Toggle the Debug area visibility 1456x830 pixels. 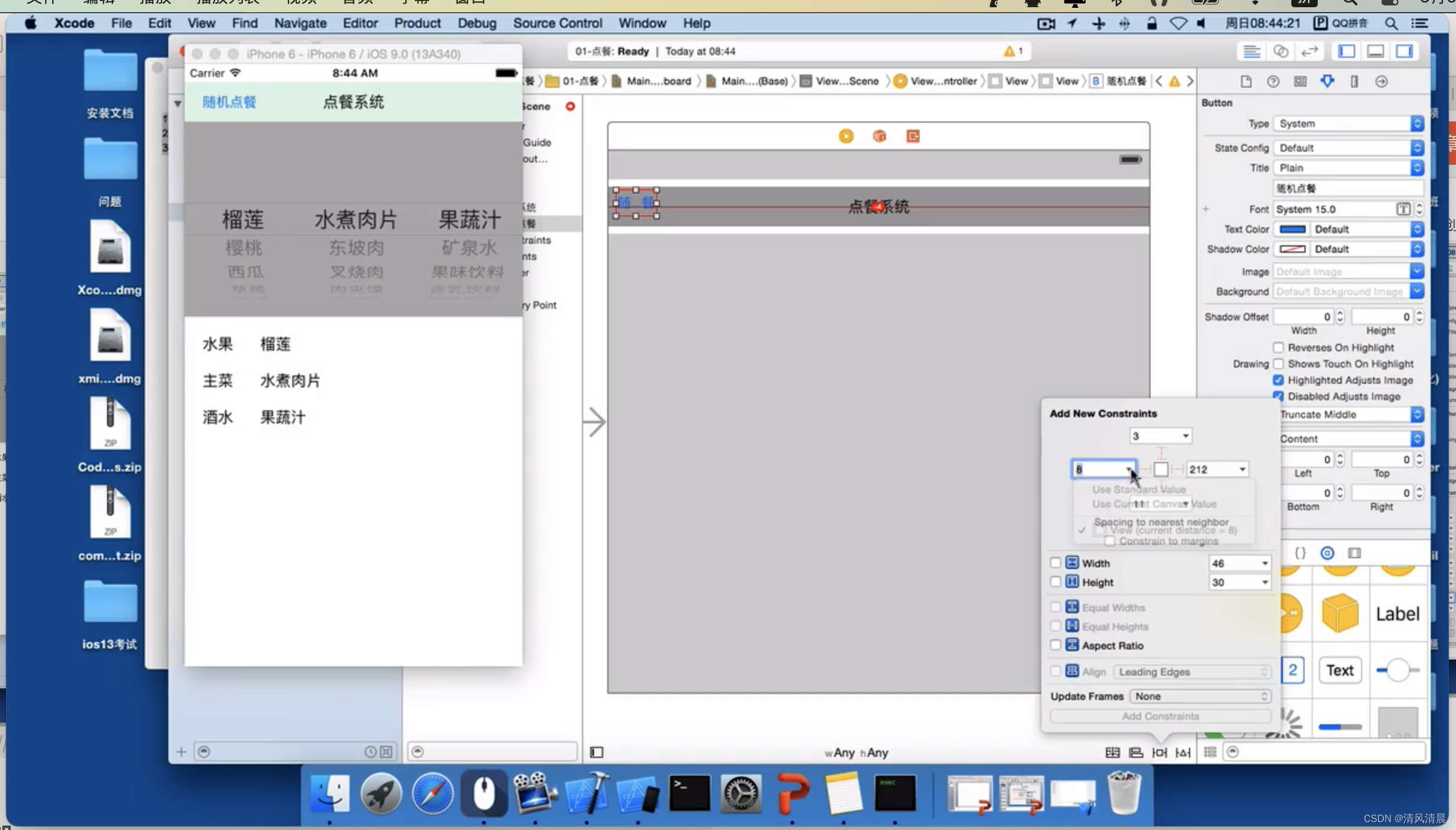1375,51
